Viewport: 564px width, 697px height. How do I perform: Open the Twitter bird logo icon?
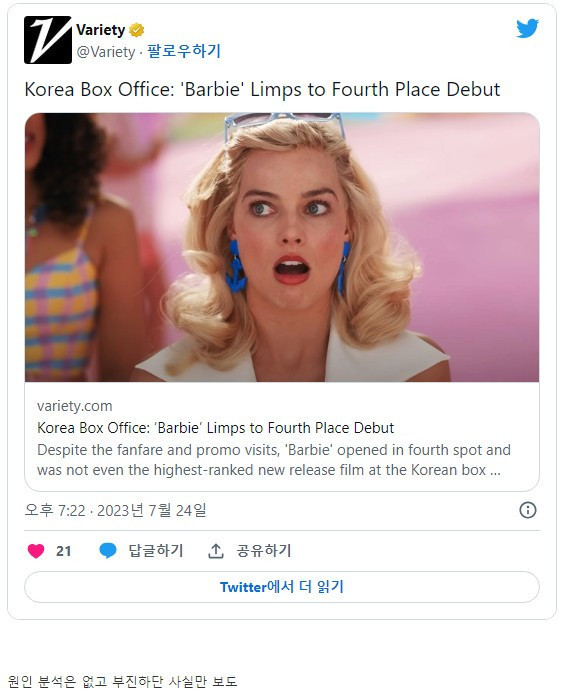[x=528, y=28]
